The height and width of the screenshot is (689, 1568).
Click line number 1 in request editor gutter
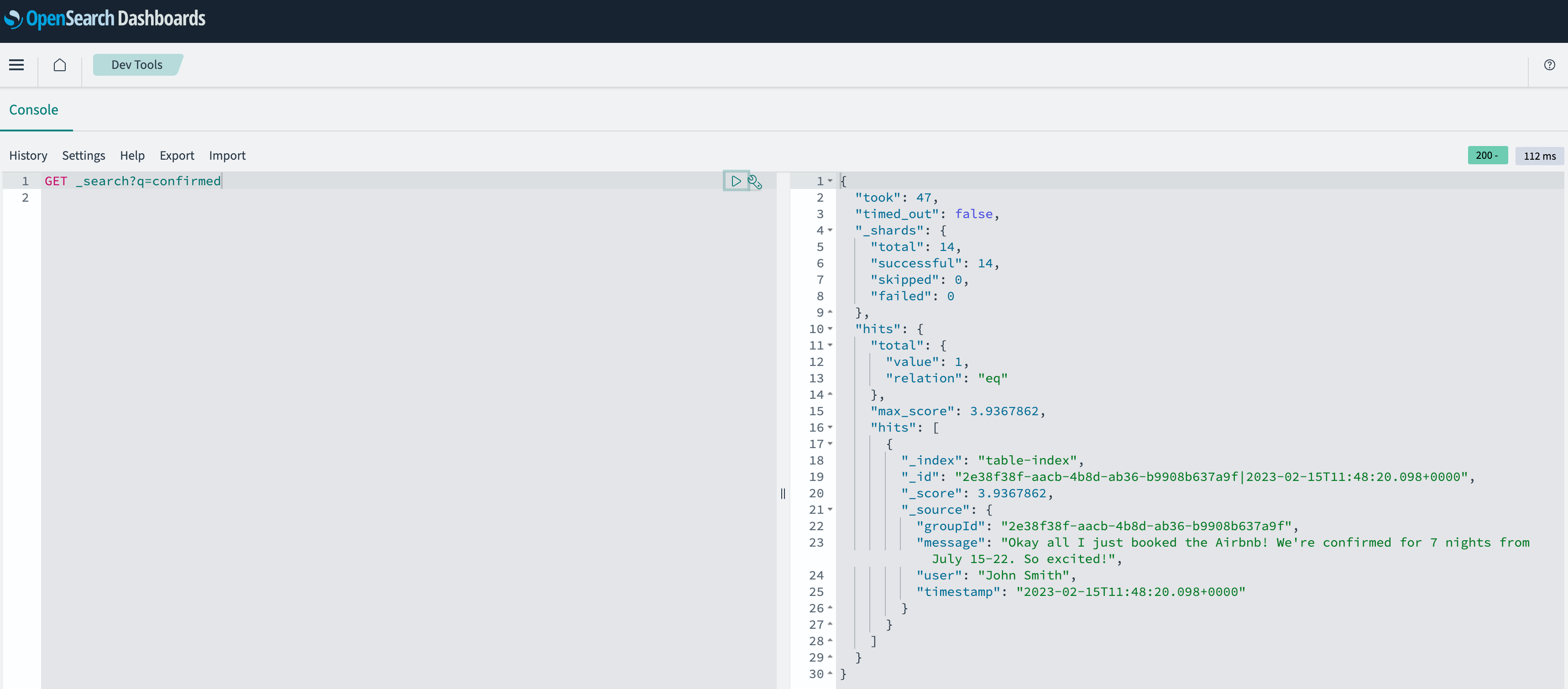25,181
